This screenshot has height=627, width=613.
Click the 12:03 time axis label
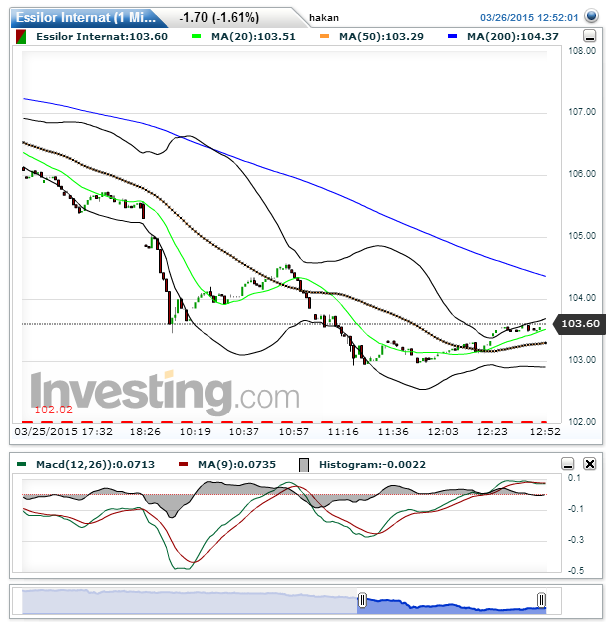443,432
